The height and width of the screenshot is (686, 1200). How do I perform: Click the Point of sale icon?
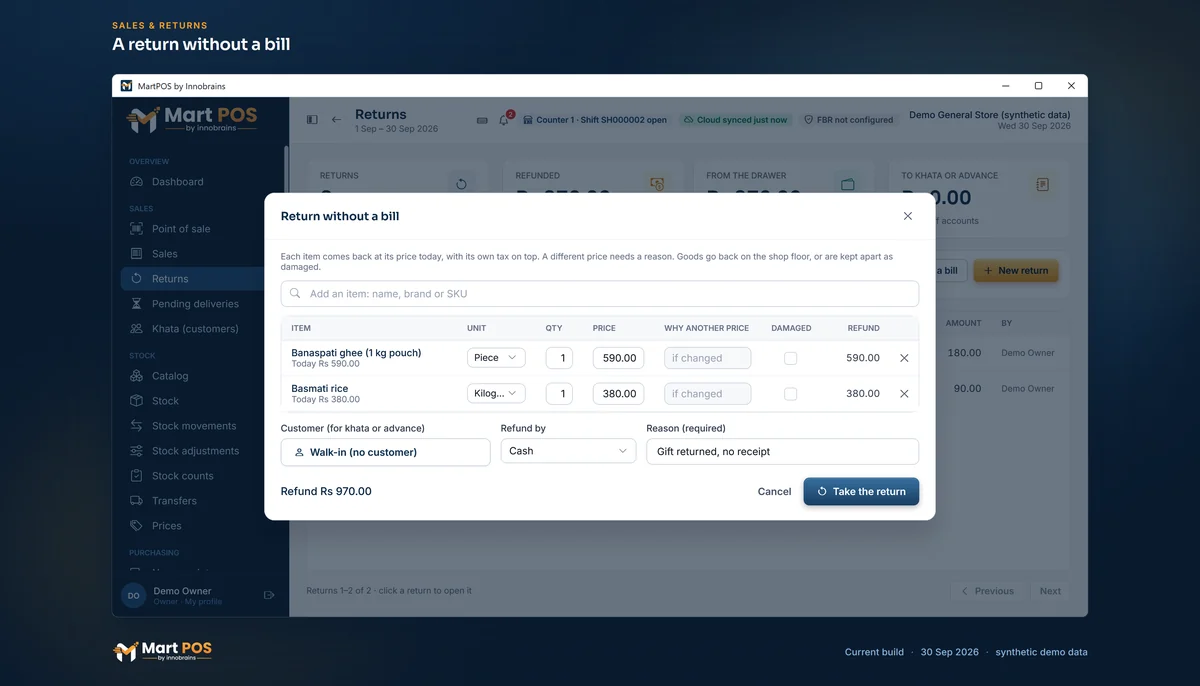[x=136, y=229]
